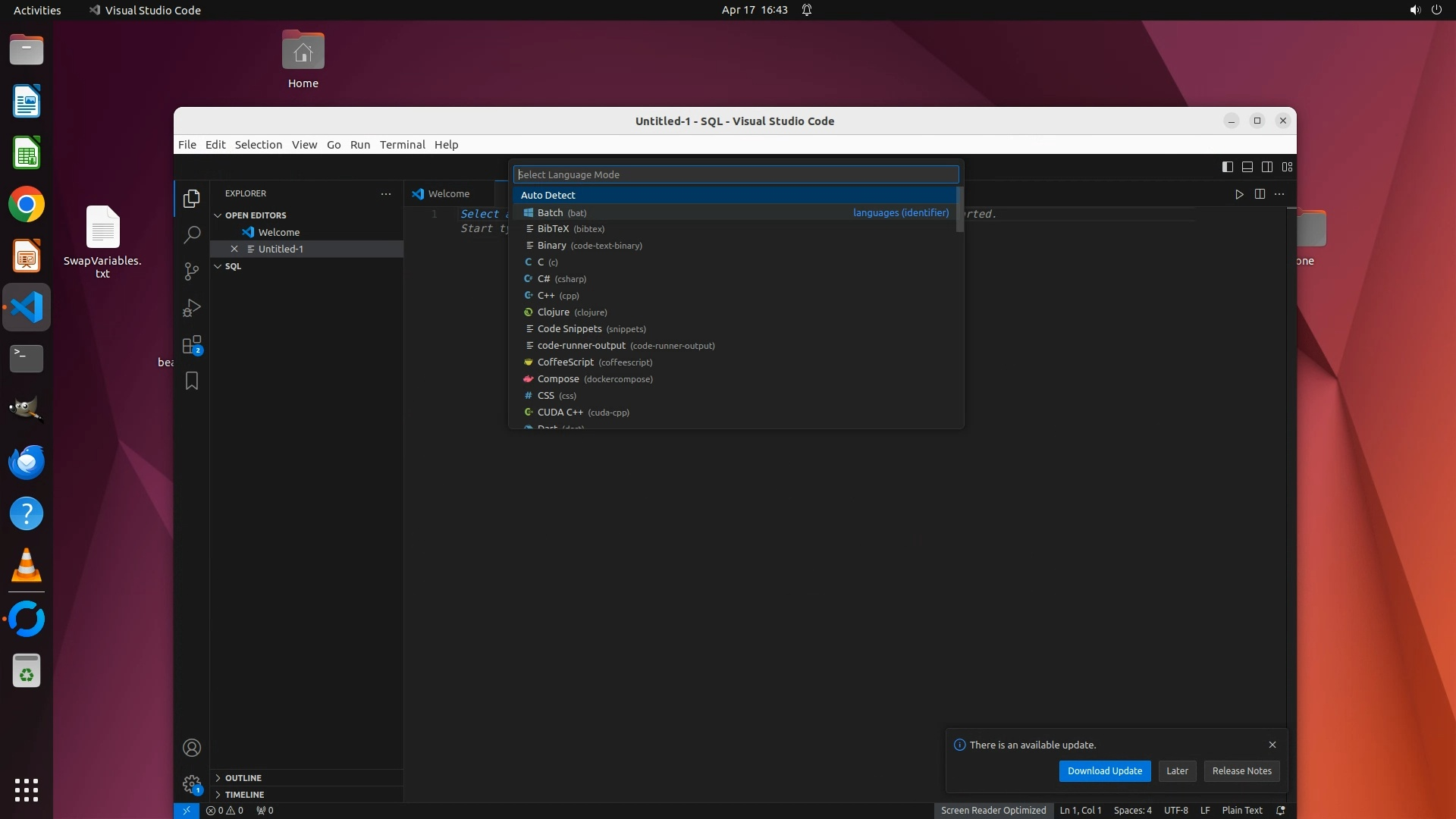Toggle the bottom Panel layout button
This screenshot has width=1456, height=819.
coord(1247,167)
